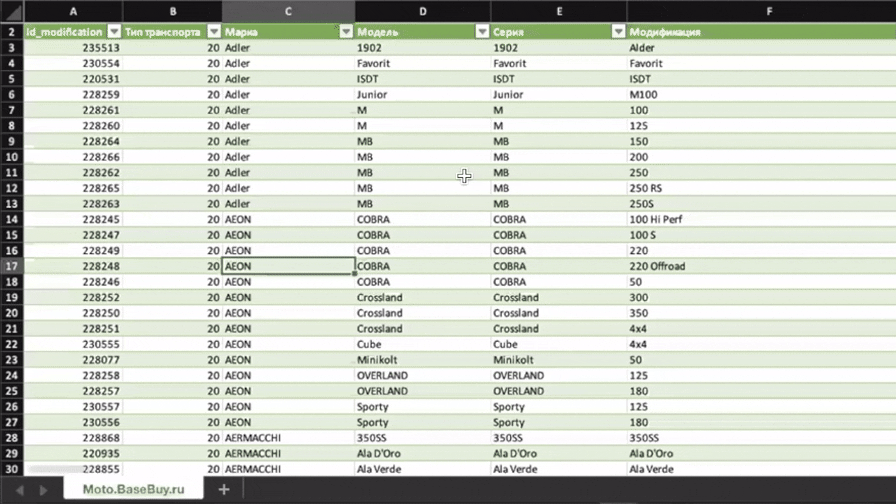Click cell with id 228077

(x=73, y=360)
